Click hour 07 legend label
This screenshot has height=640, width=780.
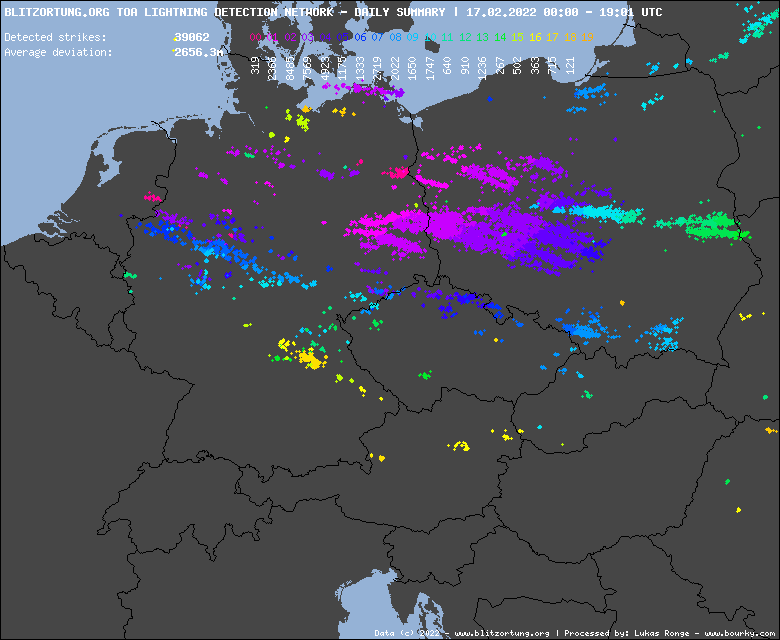(x=378, y=37)
